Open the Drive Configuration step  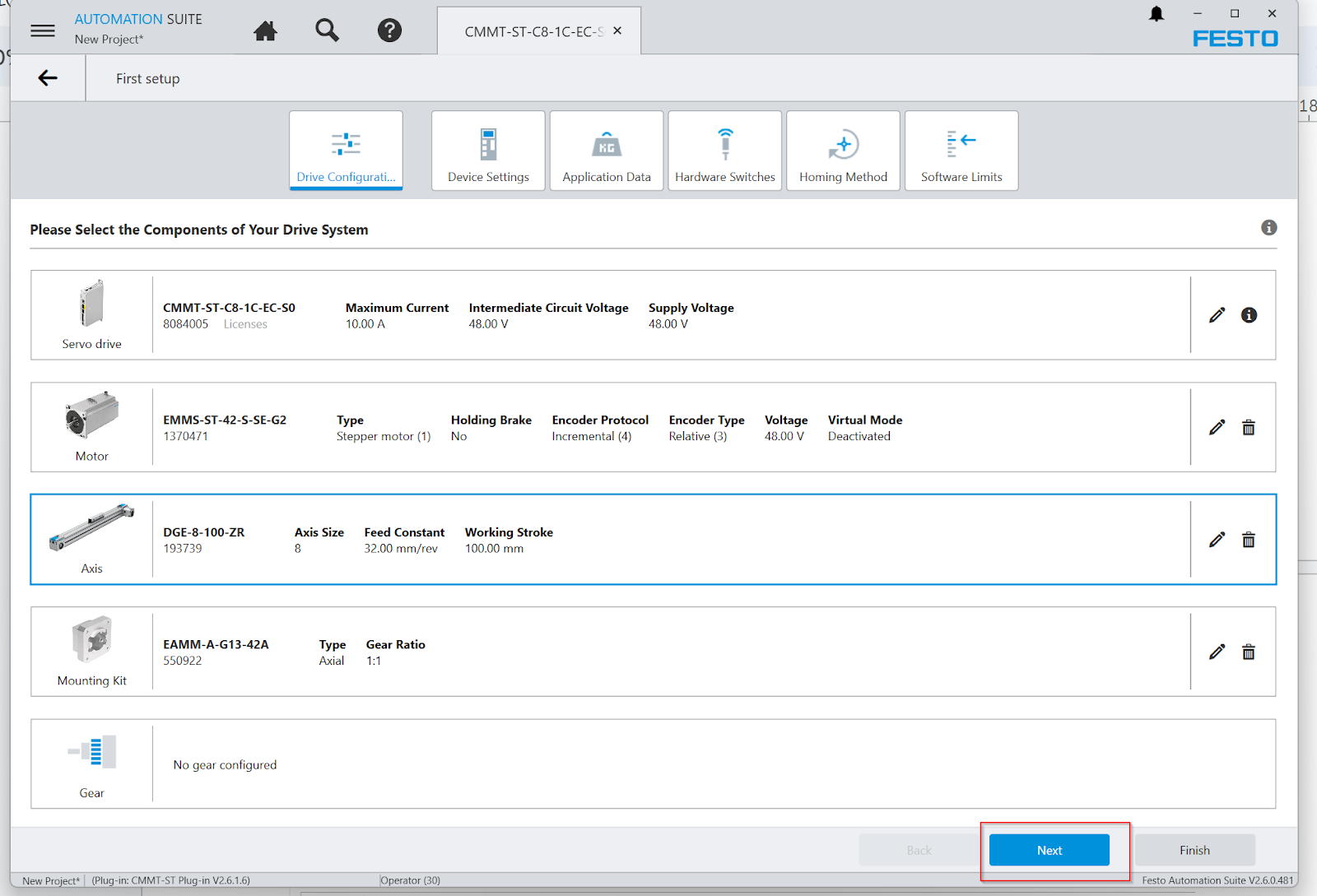click(346, 151)
